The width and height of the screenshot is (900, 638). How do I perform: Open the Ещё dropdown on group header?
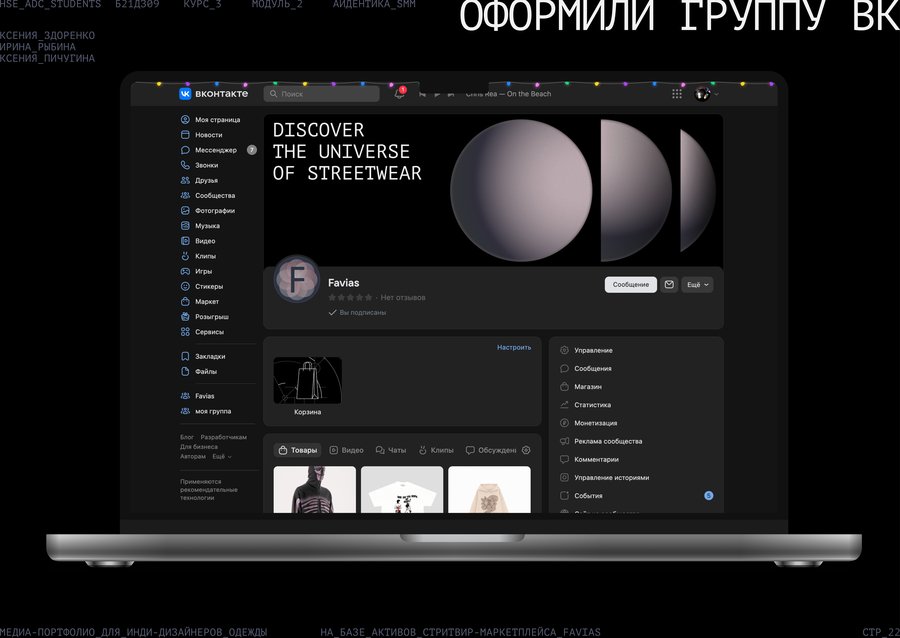pos(697,285)
